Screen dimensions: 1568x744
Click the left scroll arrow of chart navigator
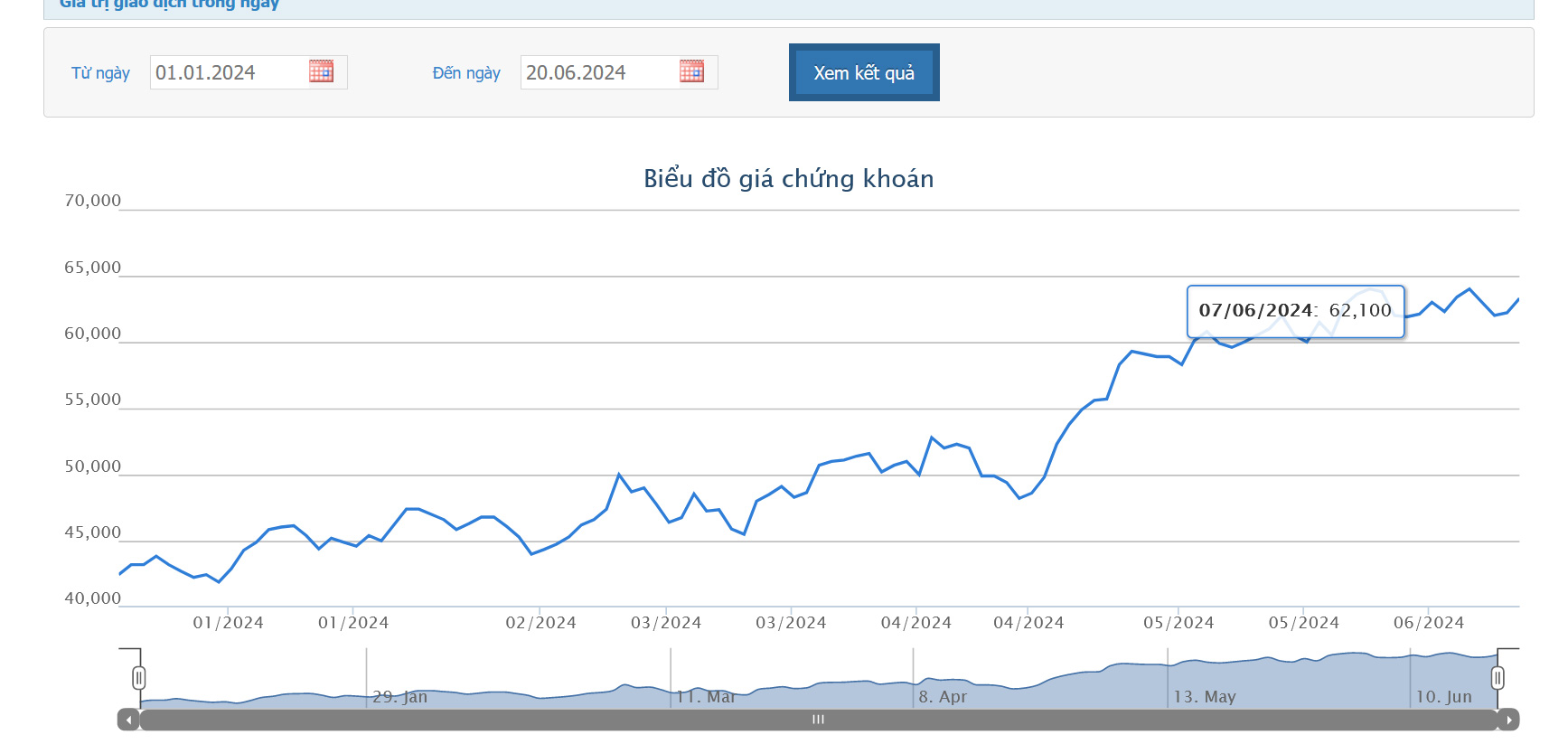click(x=128, y=720)
